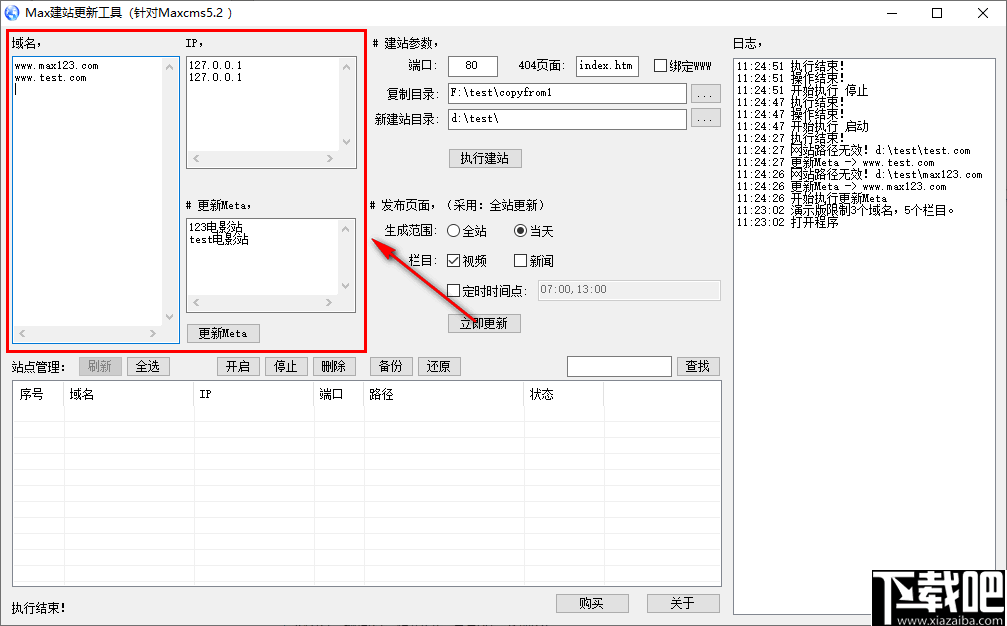This screenshot has width=1007, height=626.
Task: Click 立即更新 to update immediately
Action: [x=483, y=323]
